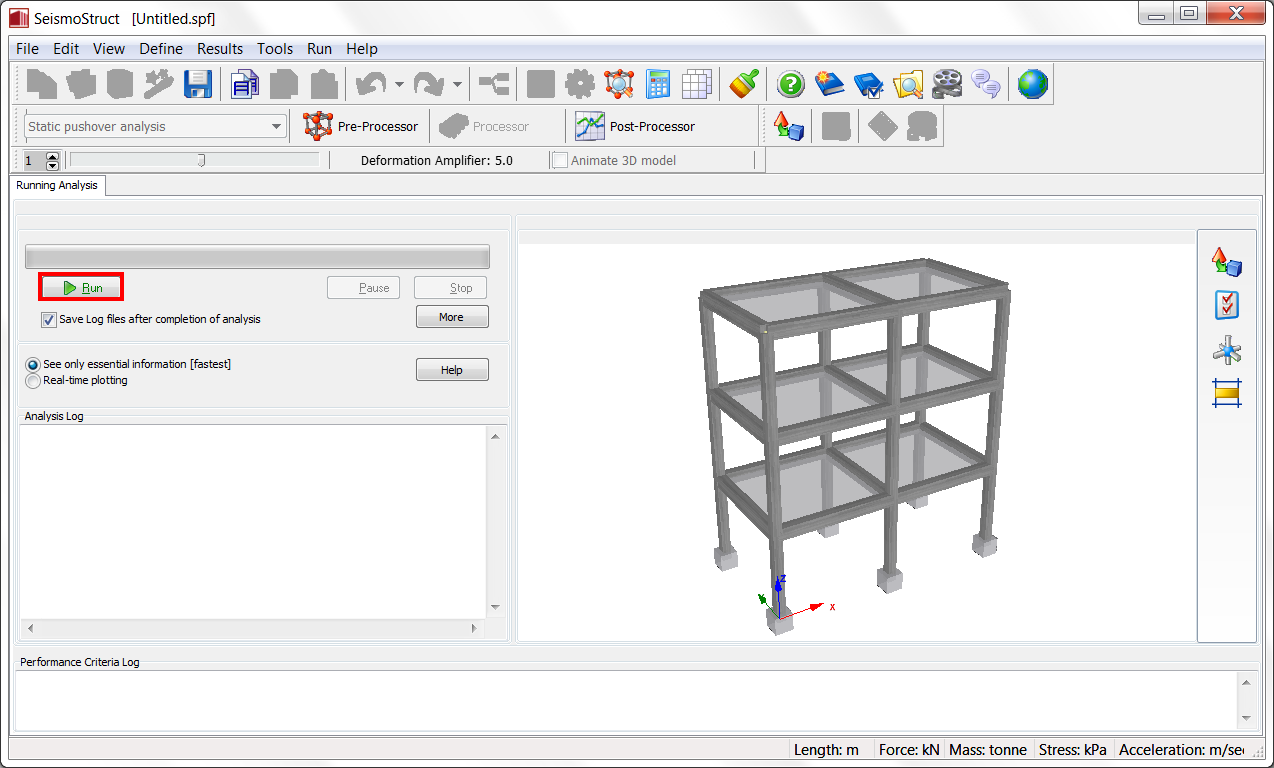Select the Real-time plotting option
1274x768 pixels.
(x=34, y=380)
